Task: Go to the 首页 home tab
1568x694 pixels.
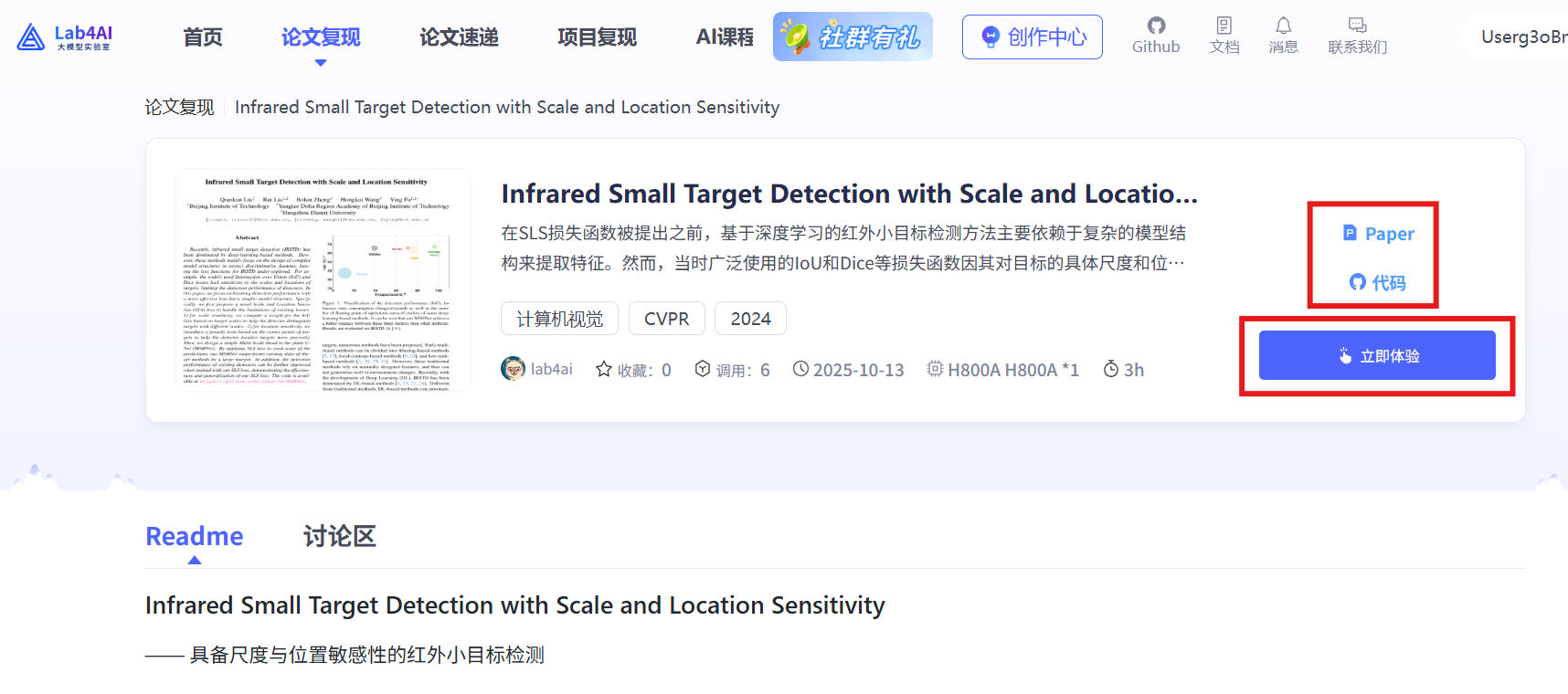Action: [x=203, y=37]
